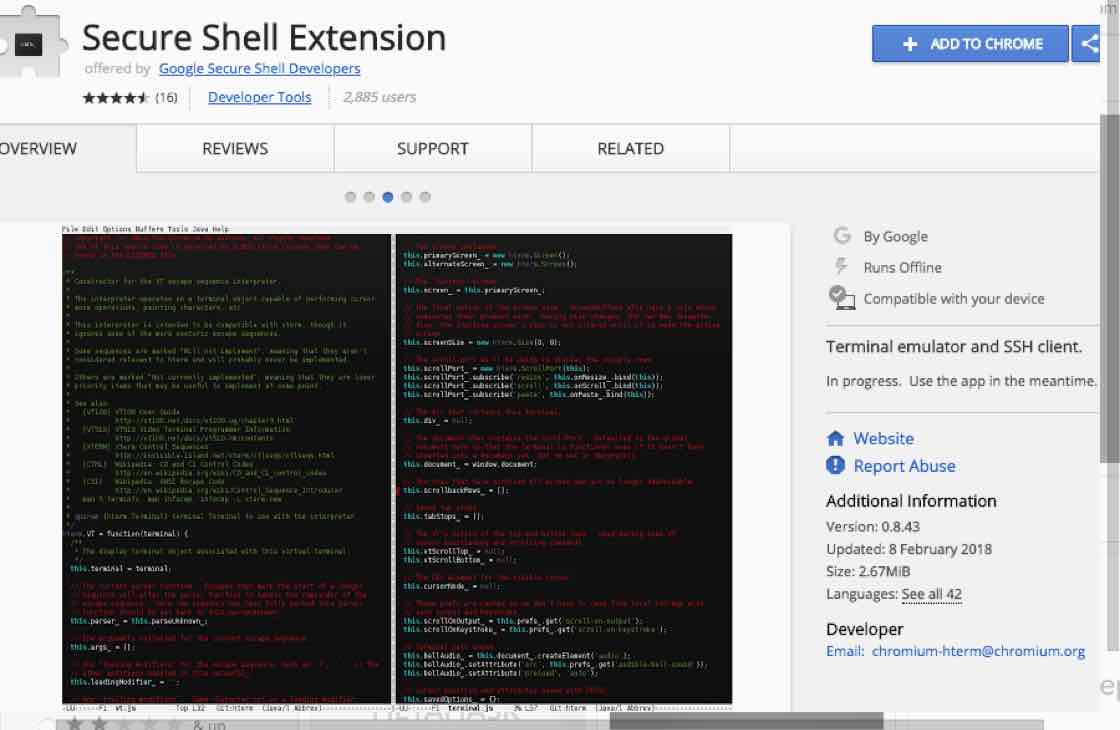Viewport: 1120px width, 730px height.
Task: Click the star rating with 16 reviews
Action: click(129, 97)
